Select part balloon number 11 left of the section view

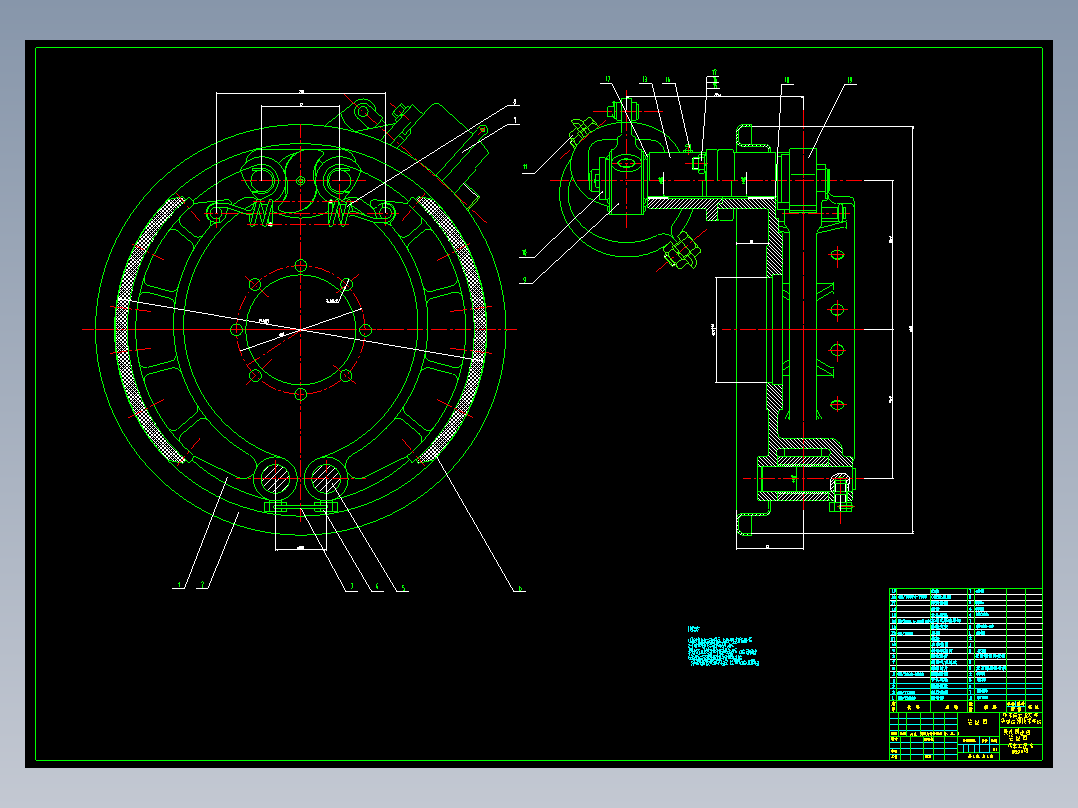pyautogui.click(x=526, y=167)
